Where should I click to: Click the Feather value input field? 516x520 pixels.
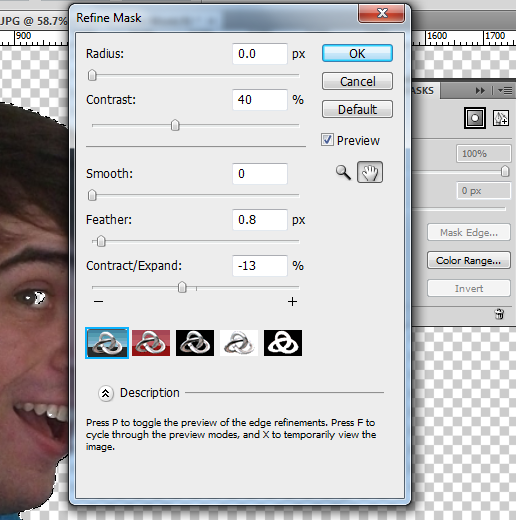click(x=260, y=220)
